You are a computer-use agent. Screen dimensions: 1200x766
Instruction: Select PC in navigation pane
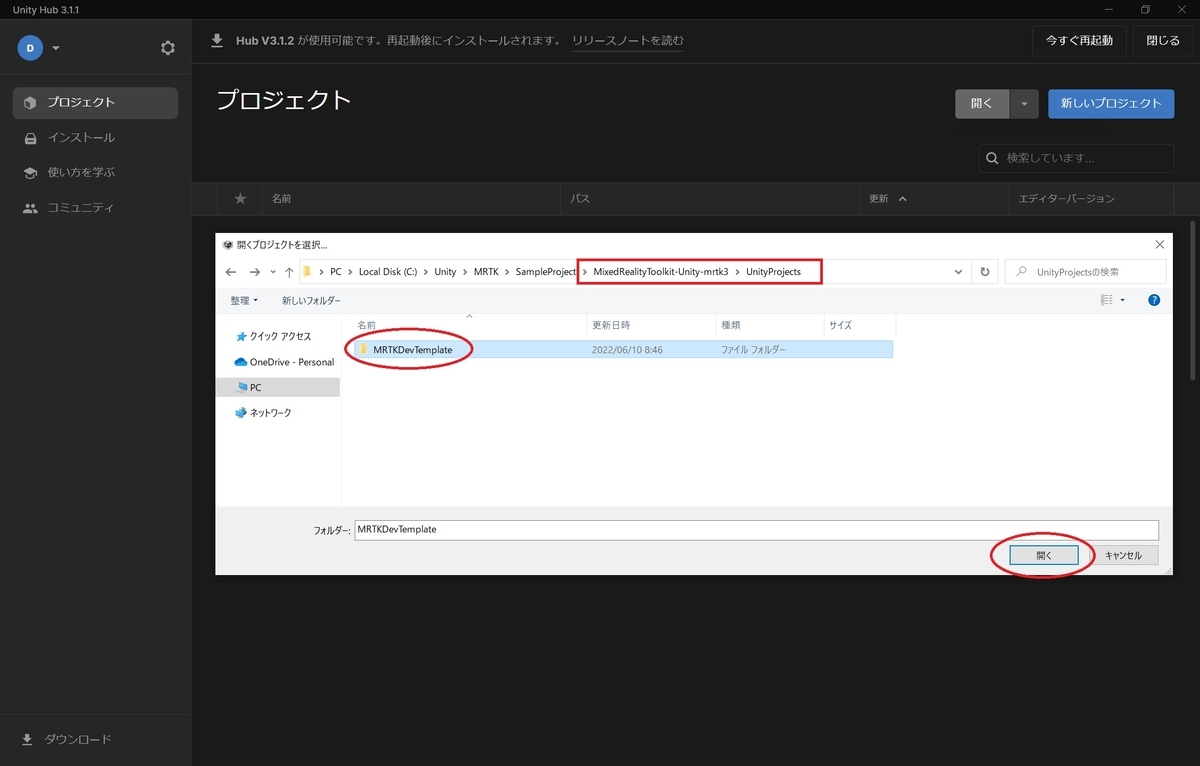tap(279, 387)
